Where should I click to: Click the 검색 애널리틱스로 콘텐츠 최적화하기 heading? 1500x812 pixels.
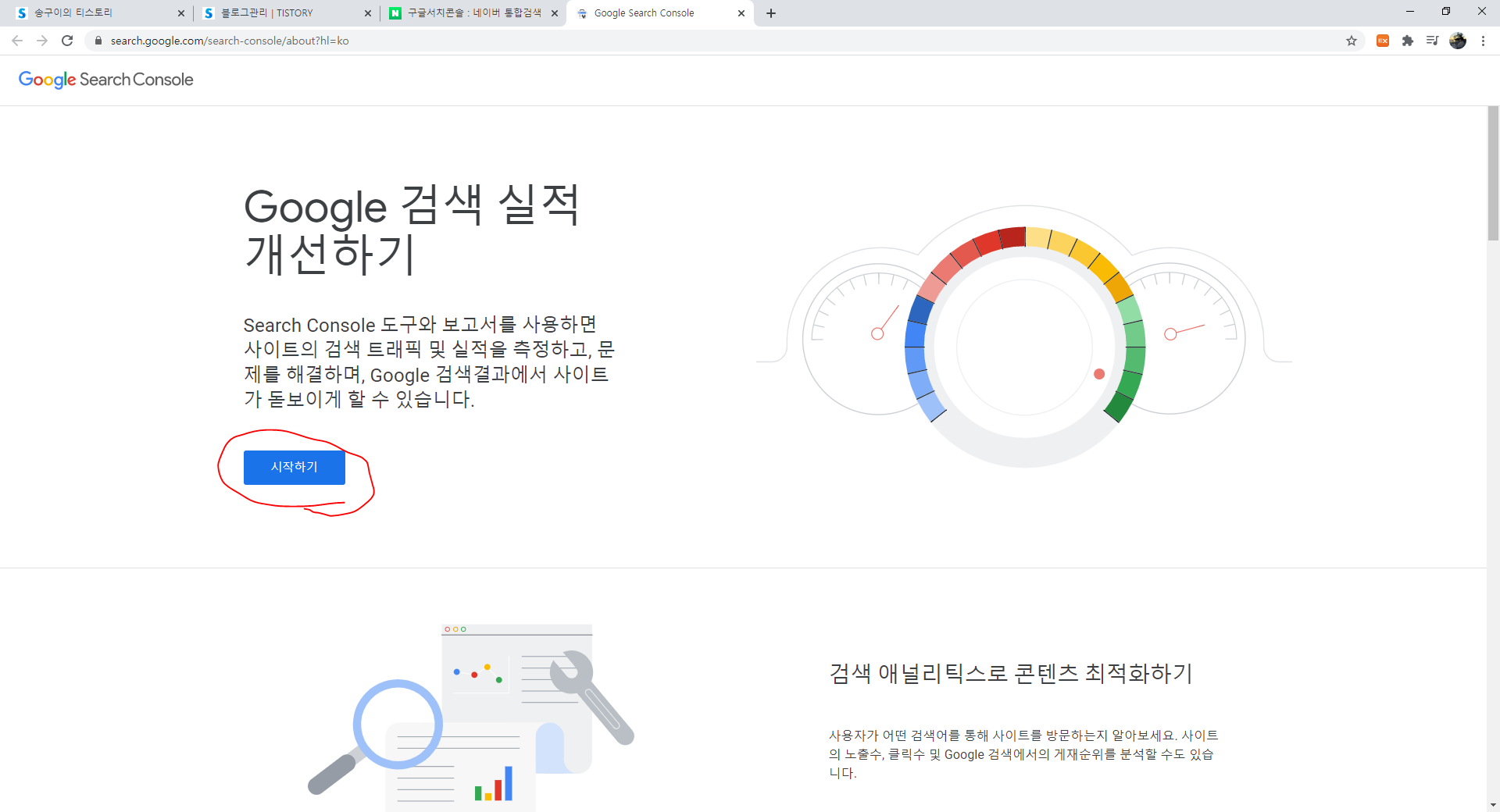pyautogui.click(x=1011, y=673)
